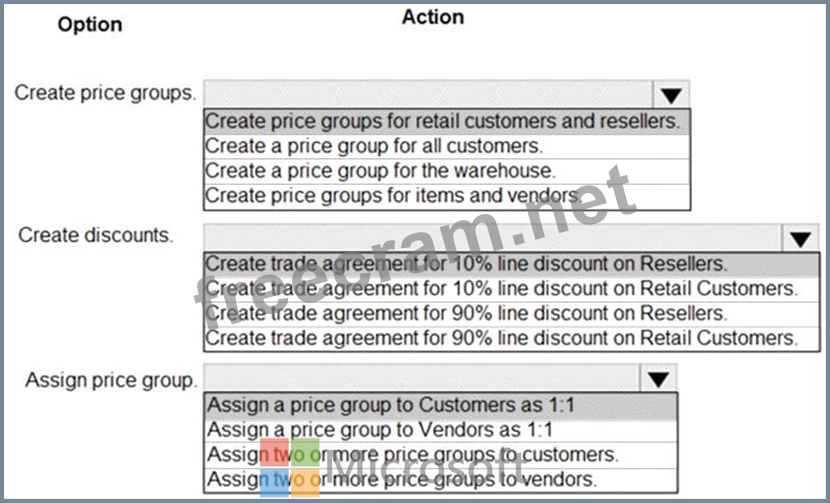
Task: Click the Microsoft logo watermark
Action: pos(392,467)
